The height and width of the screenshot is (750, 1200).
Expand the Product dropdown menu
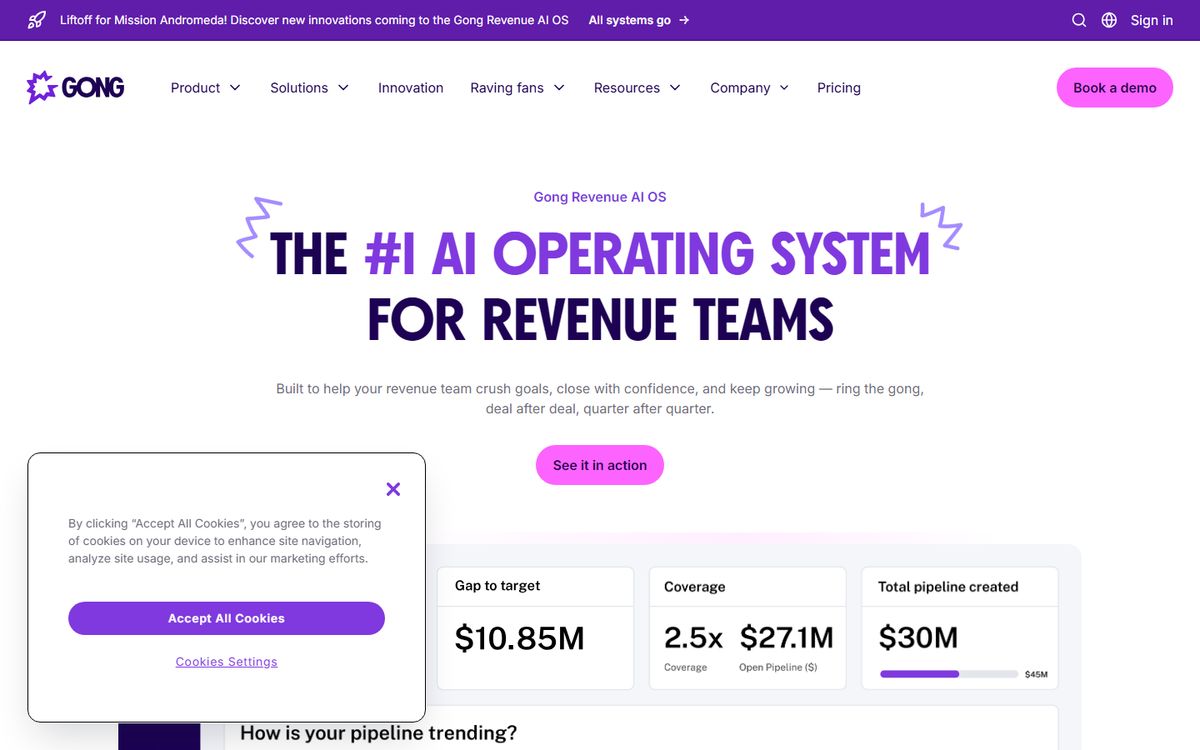pos(205,88)
